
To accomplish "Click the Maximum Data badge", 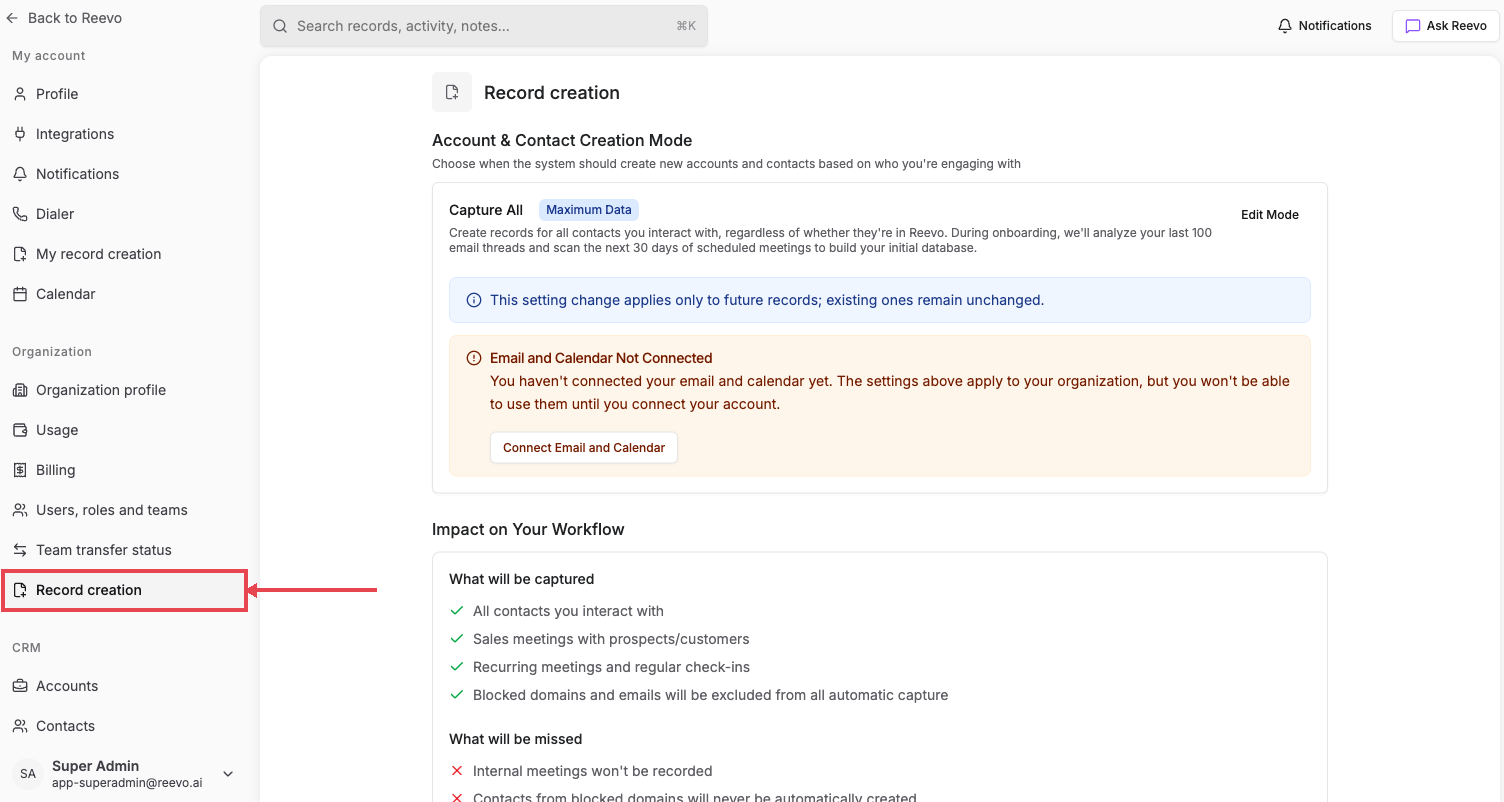I will point(589,210).
